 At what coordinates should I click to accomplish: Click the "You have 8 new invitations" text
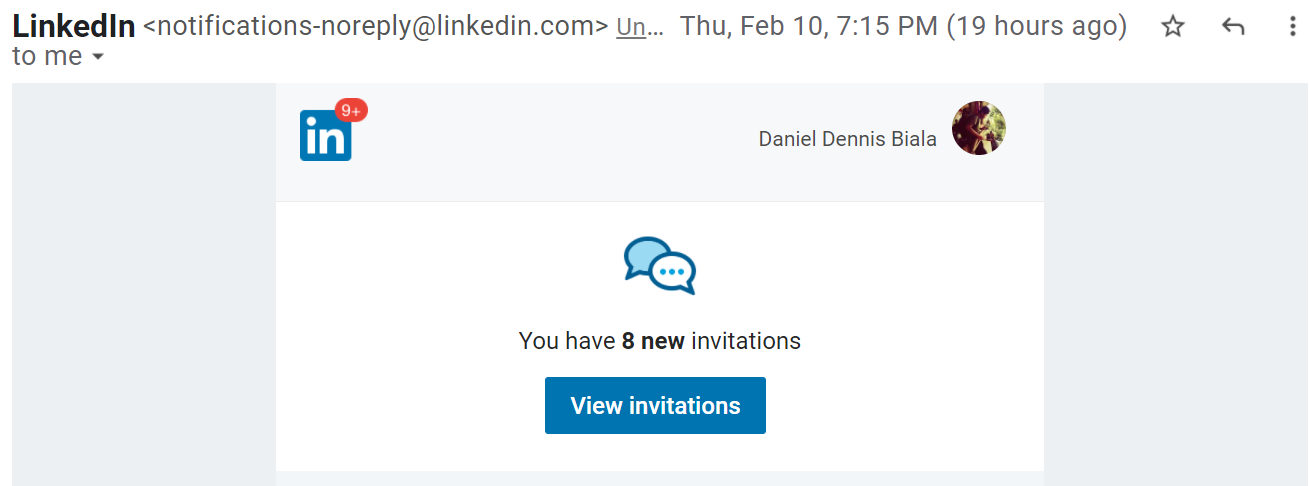(659, 341)
